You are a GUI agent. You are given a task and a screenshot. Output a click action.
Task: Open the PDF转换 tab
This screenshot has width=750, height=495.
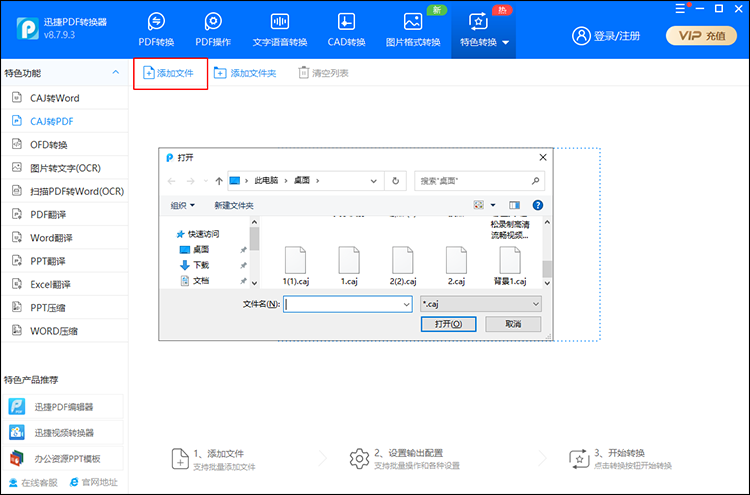click(156, 30)
